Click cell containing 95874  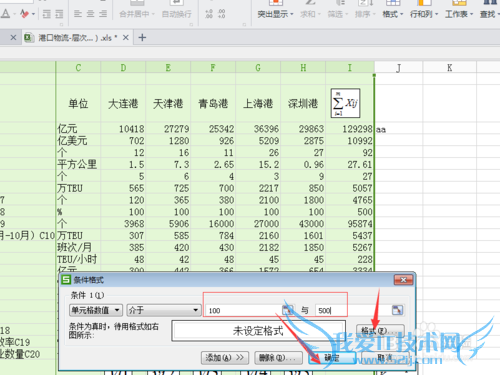coord(350,224)
